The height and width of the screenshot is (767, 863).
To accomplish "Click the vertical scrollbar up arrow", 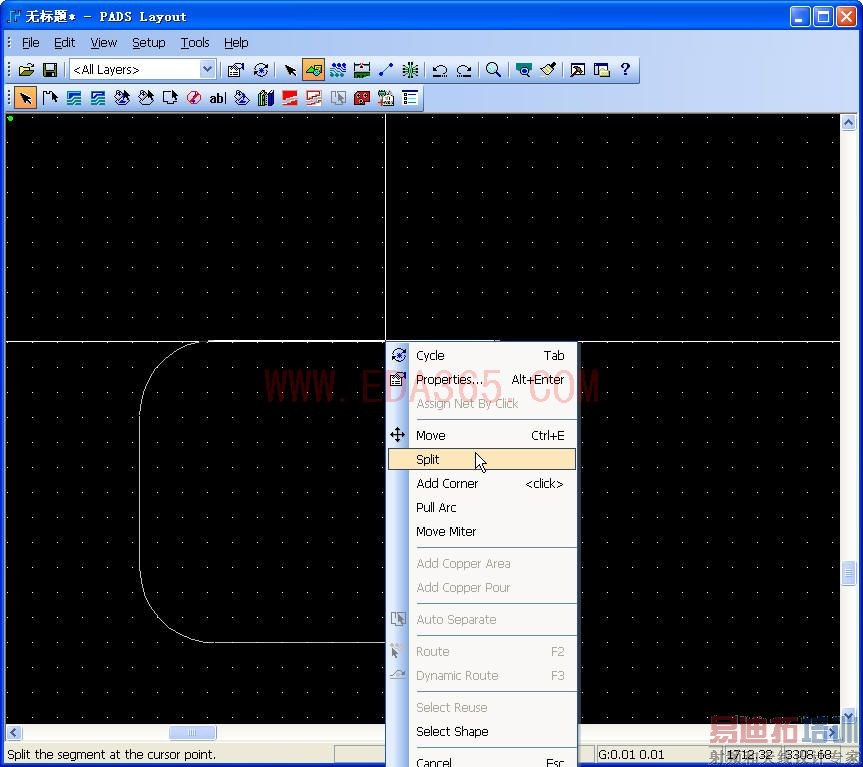I will (x=848, y=123).
